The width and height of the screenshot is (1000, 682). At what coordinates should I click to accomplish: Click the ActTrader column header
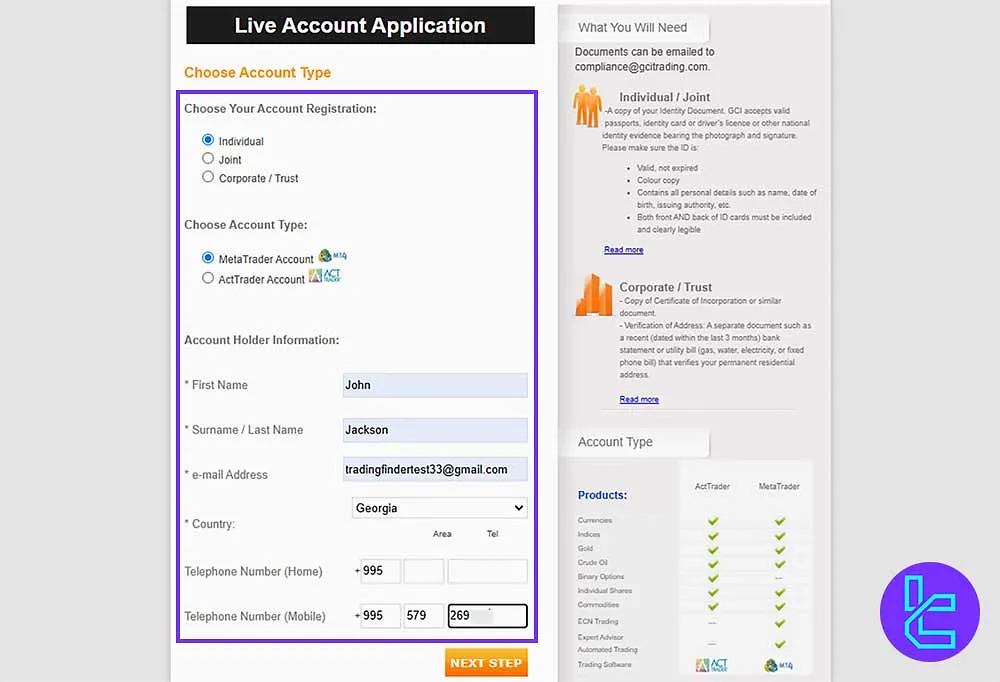pos(712,486)
